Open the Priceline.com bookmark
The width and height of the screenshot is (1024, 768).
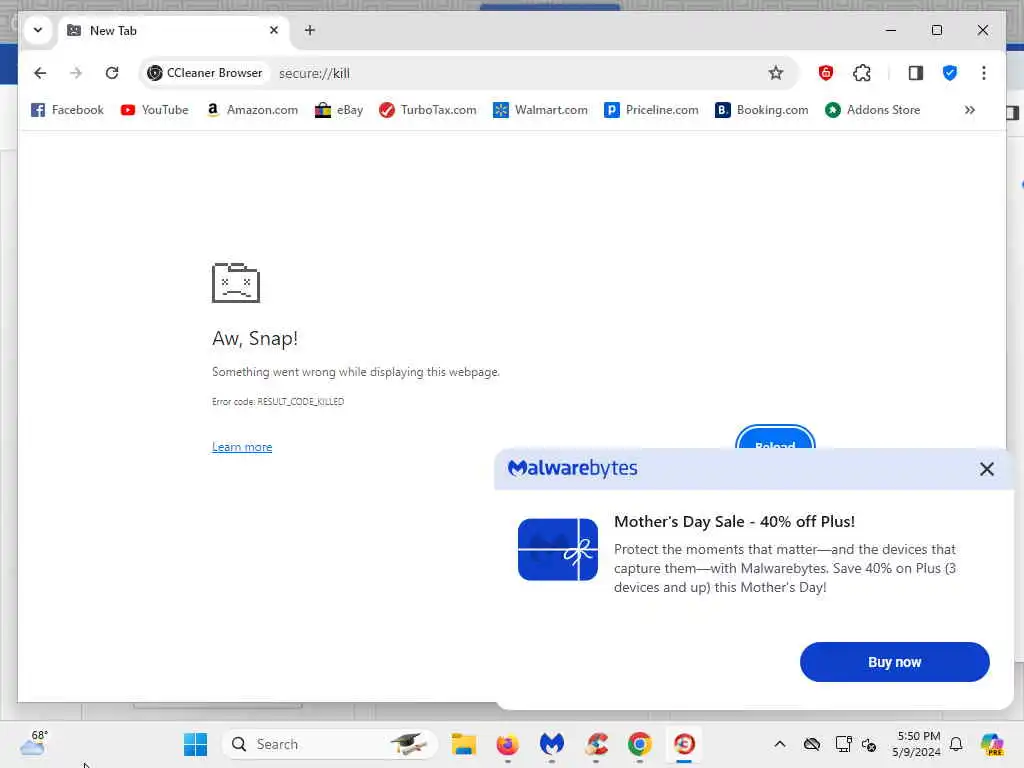click(x=651, y=110)
